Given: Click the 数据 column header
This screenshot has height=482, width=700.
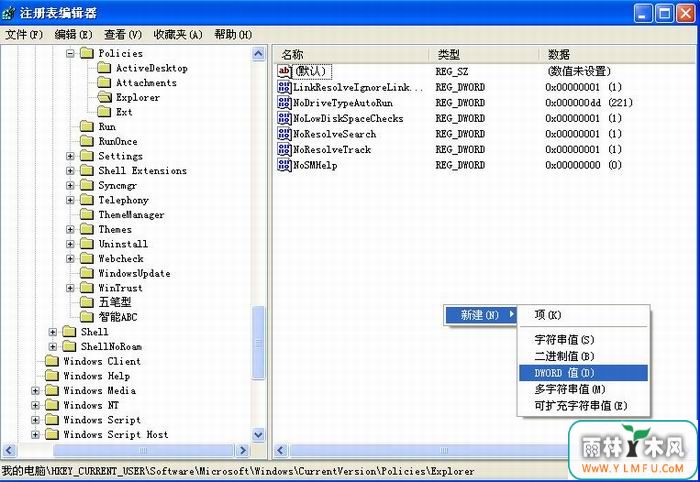Looking at the screenshot, I should pyautogui.click(x=617, y=54).
